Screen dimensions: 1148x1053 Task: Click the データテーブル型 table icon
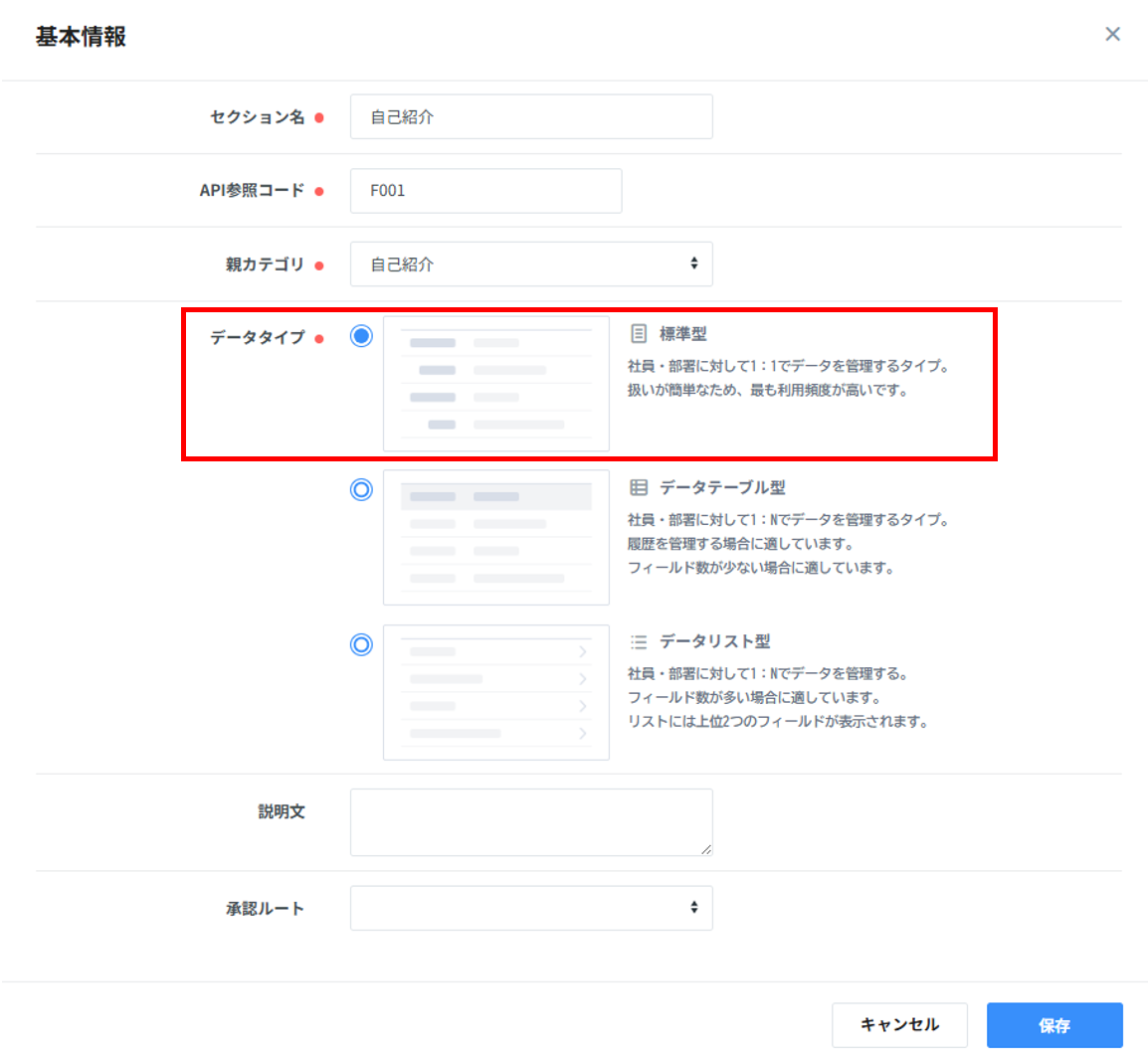tap(639, 487)
